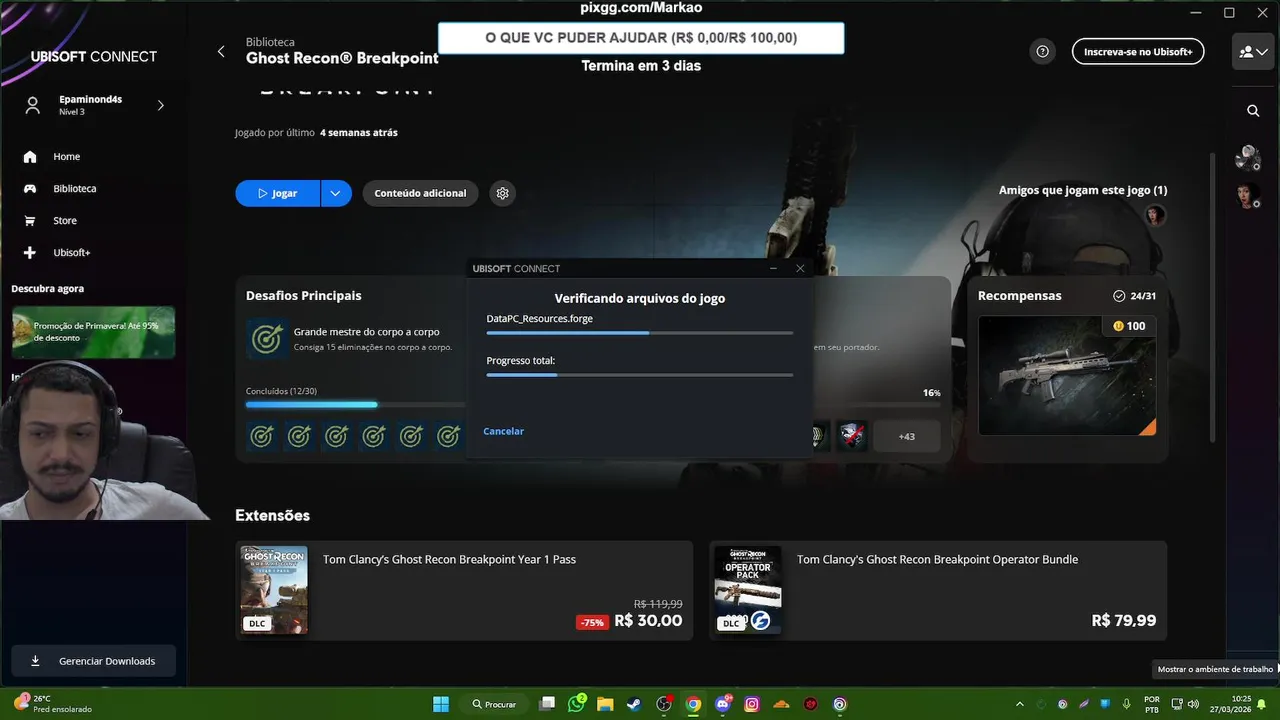This screenshot has width=1280, height=720.
Task: Open Steam from the taskbar
Action: pos(634,704)
